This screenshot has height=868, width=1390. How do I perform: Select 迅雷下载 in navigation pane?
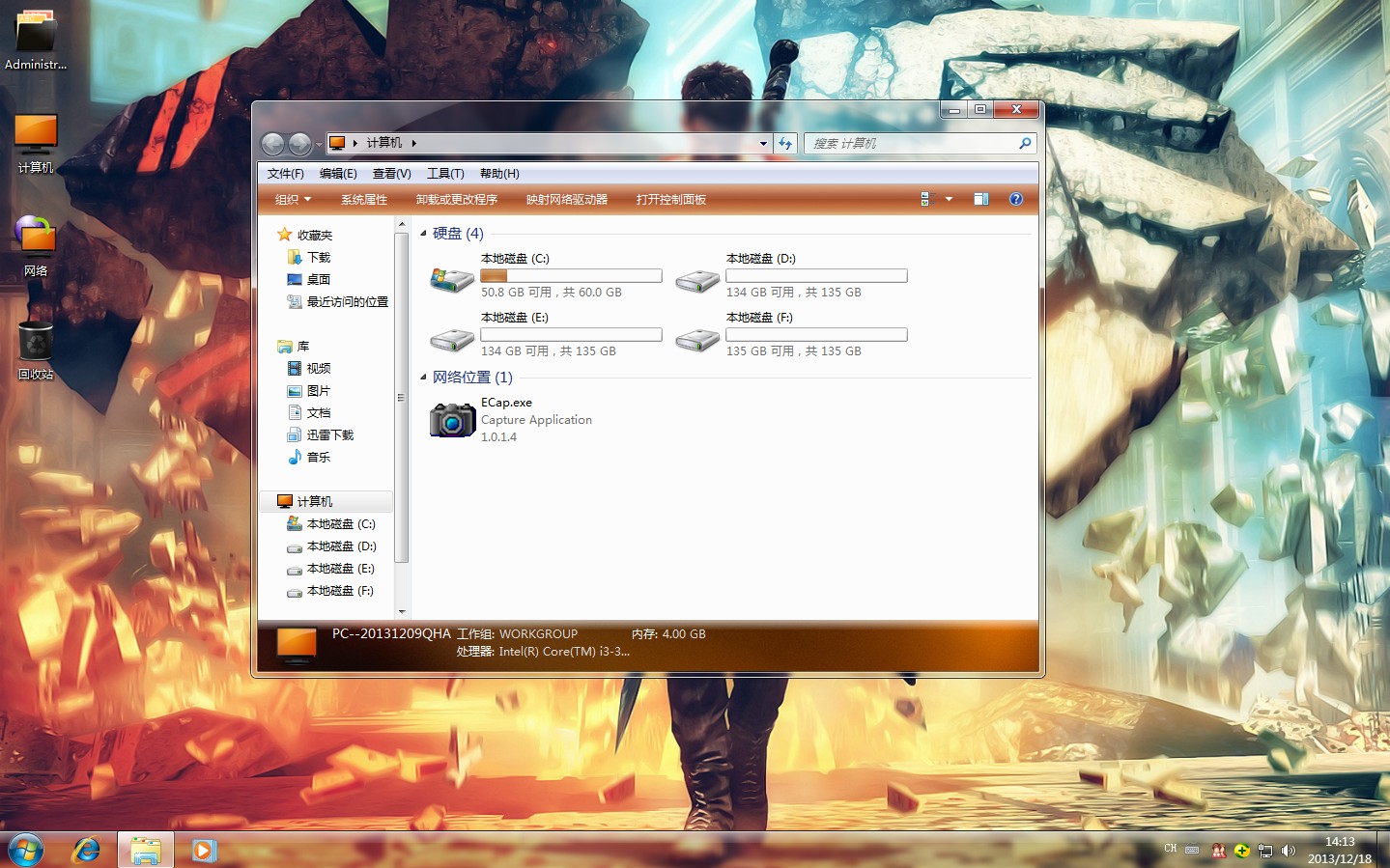(330, 434)
